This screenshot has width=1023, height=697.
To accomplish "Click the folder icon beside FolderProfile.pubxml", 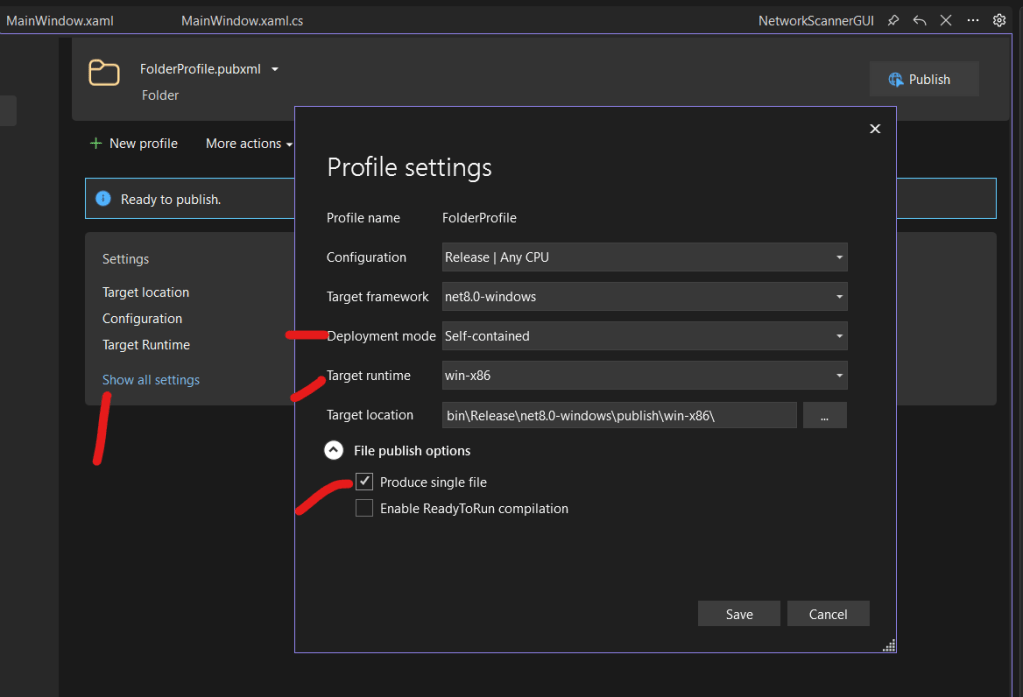I will (104, 73).
